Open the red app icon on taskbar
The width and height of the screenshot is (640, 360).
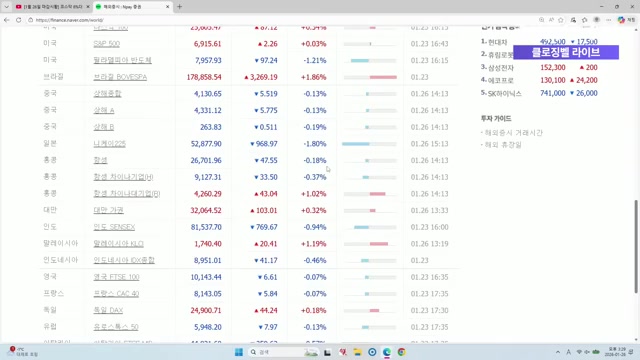(342, 352)
